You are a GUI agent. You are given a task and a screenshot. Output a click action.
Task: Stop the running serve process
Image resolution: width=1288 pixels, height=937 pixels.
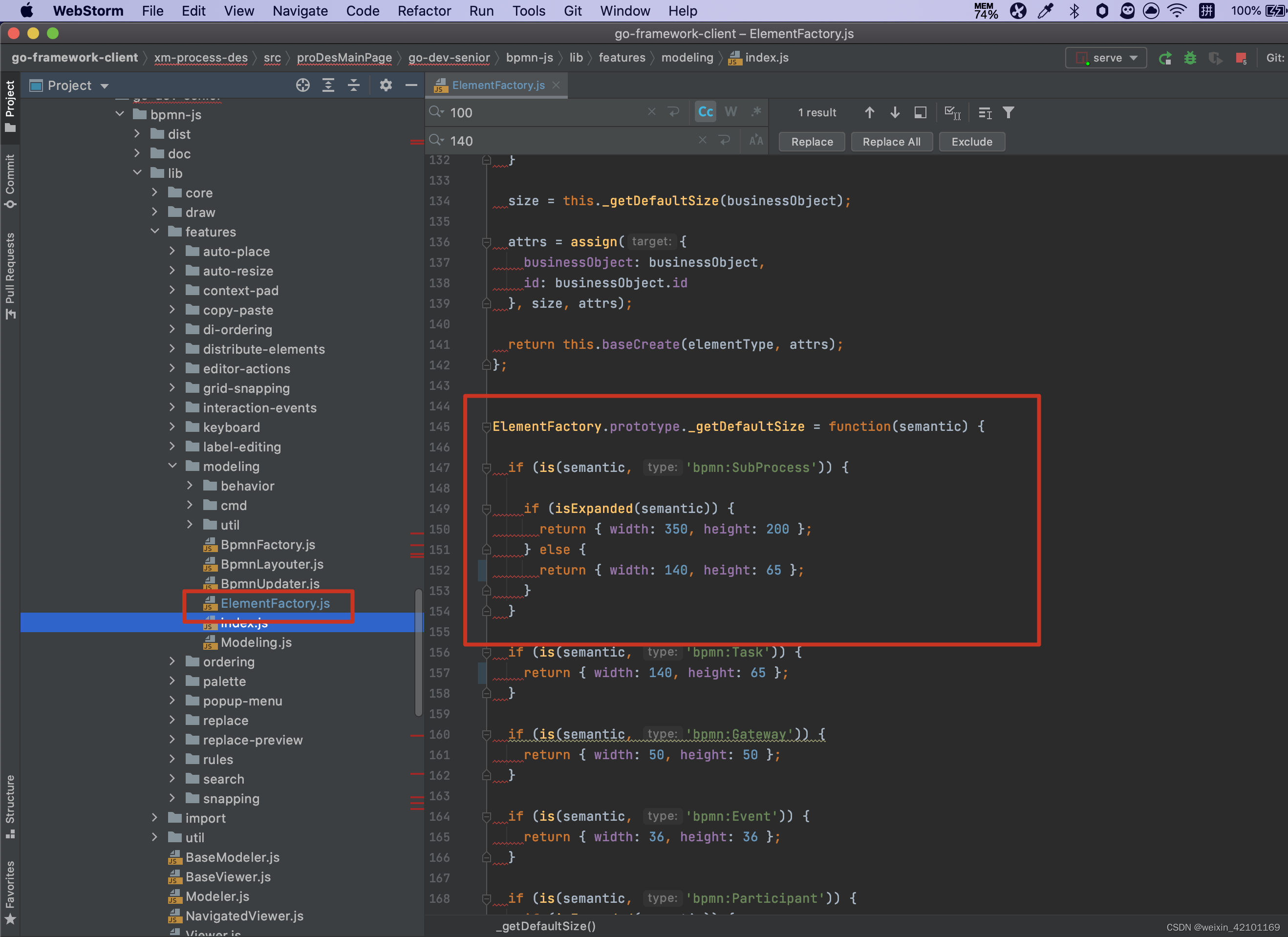(x=1240, y=58)
